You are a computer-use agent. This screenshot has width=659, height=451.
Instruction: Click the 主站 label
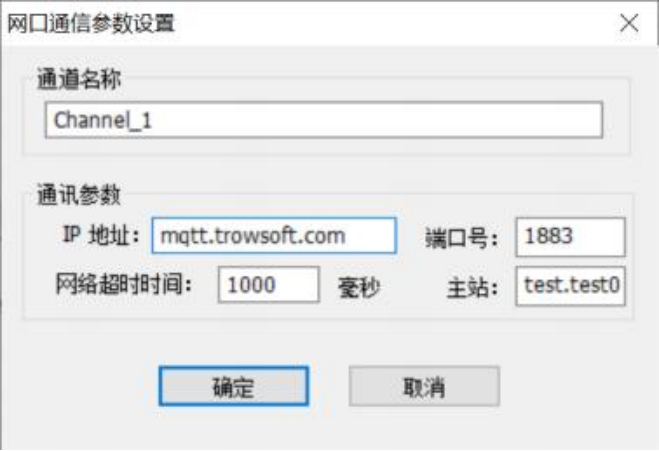tap(472, 288)
